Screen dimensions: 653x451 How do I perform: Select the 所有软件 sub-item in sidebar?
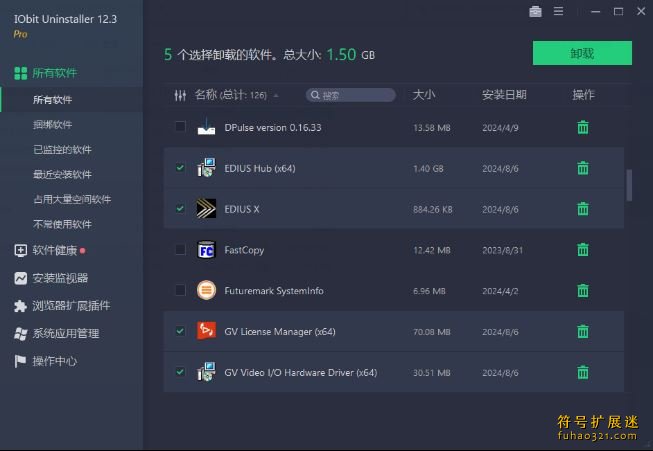point(52,100)
